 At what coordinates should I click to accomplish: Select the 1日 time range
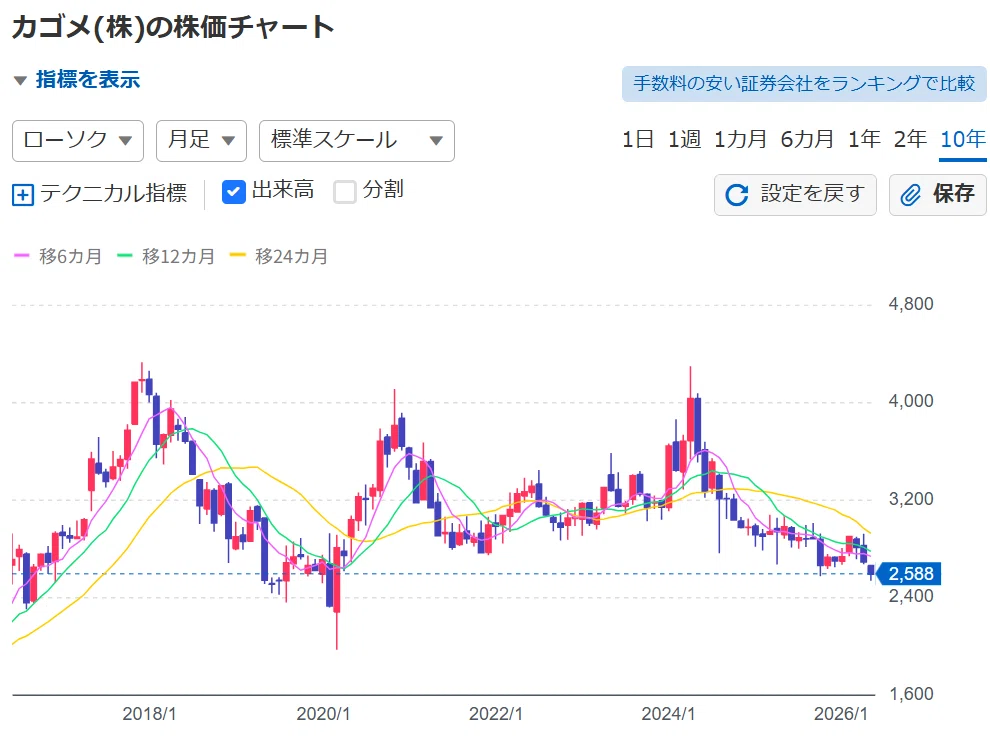637,139
